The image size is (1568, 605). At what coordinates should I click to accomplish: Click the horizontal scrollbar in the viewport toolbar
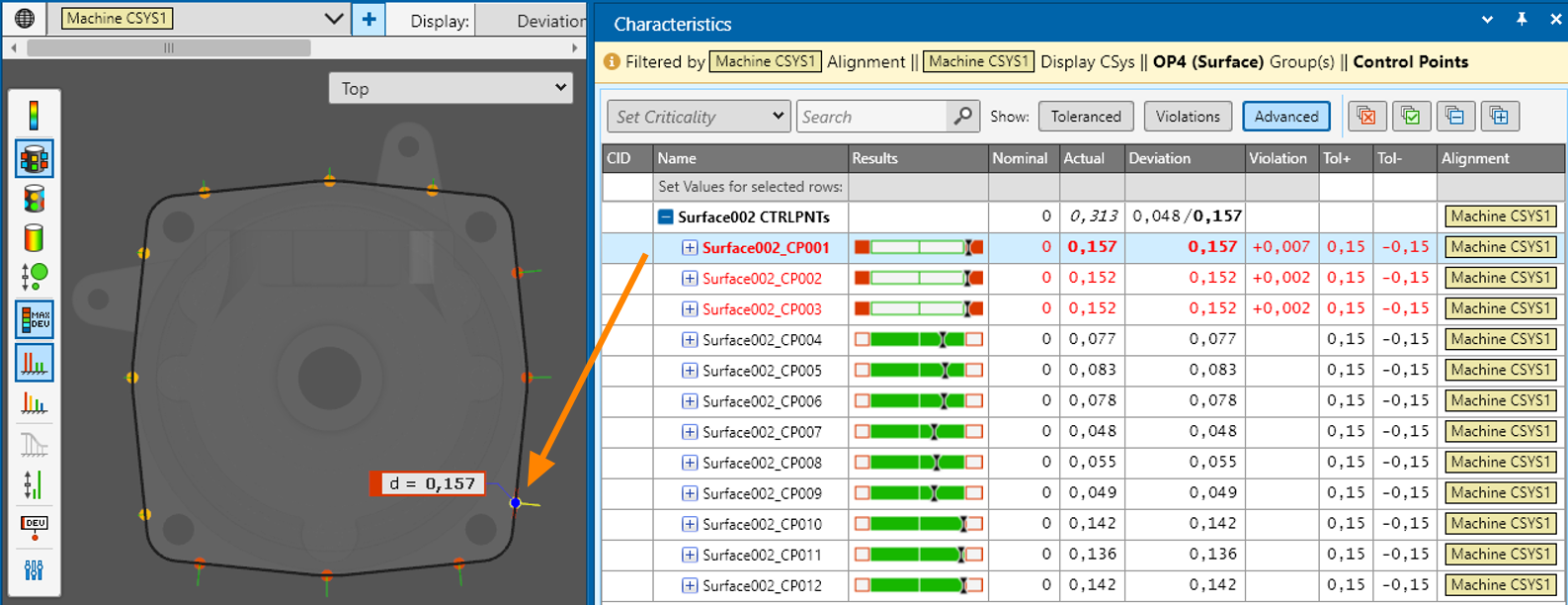[x=169, y=47]
